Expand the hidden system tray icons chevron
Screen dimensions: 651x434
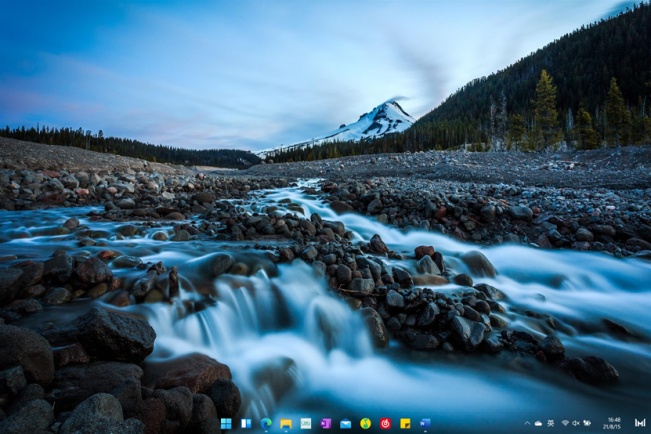(x=526, y=423)
